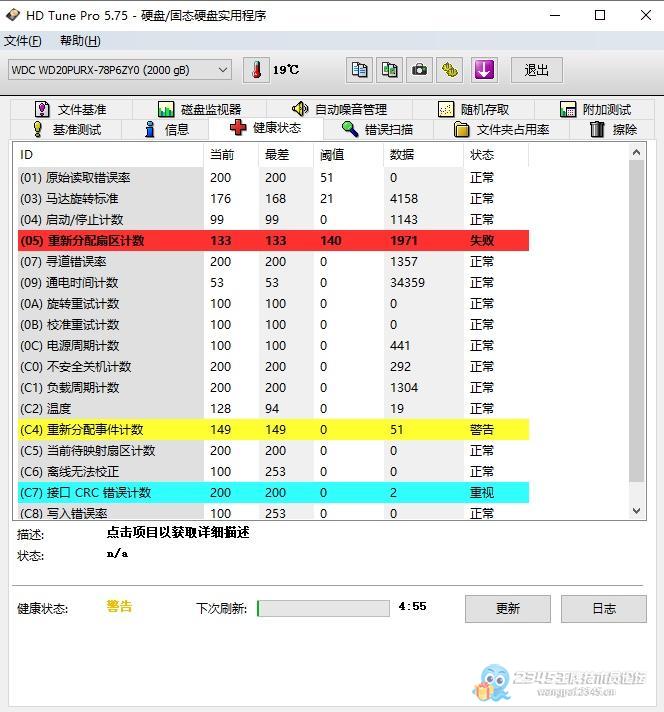Click the purple download arrow icon
The width and height of the screenshot is (664, 712).
tap(484, 70)
